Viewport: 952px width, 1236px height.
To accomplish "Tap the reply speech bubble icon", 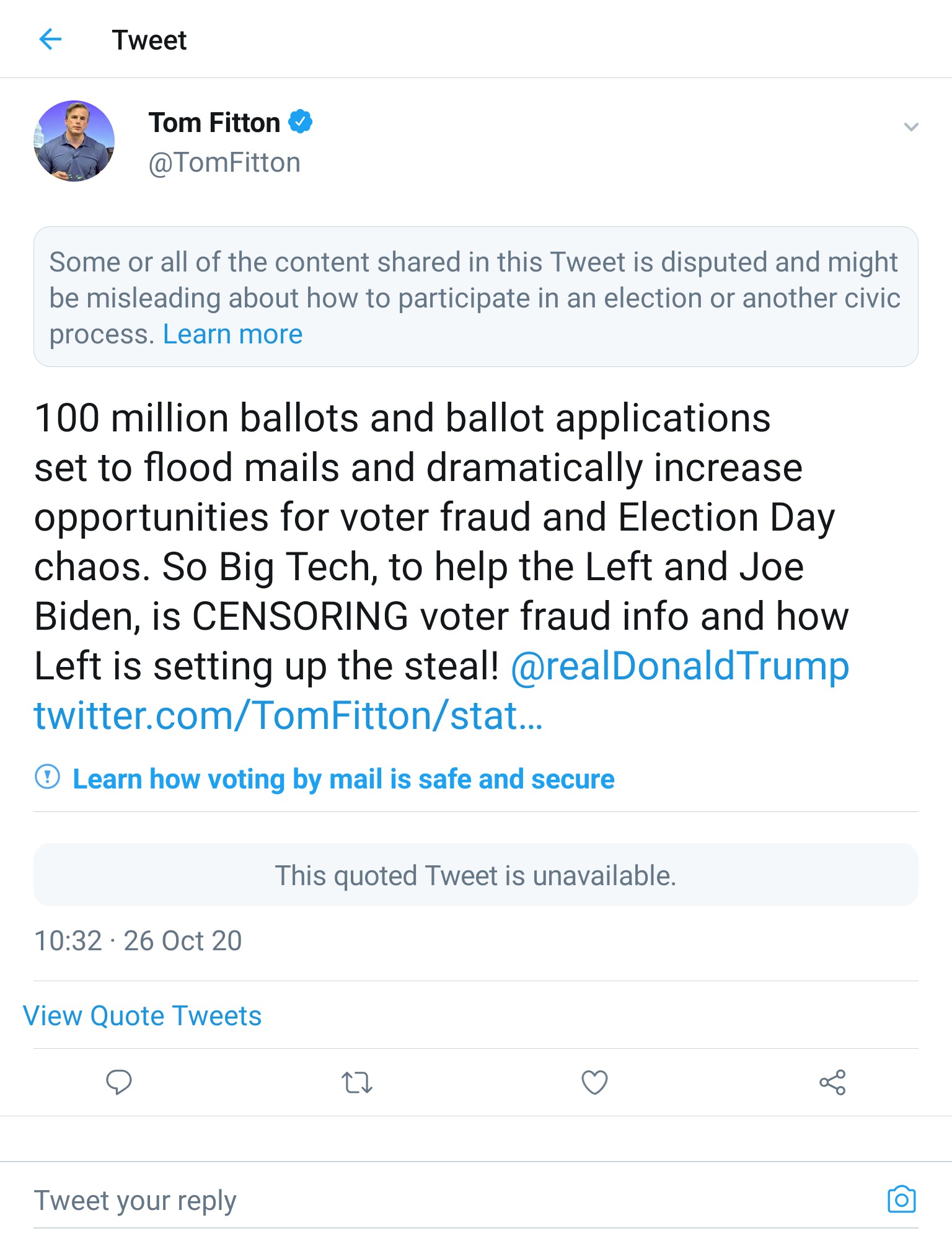I will coord(118,1082).
